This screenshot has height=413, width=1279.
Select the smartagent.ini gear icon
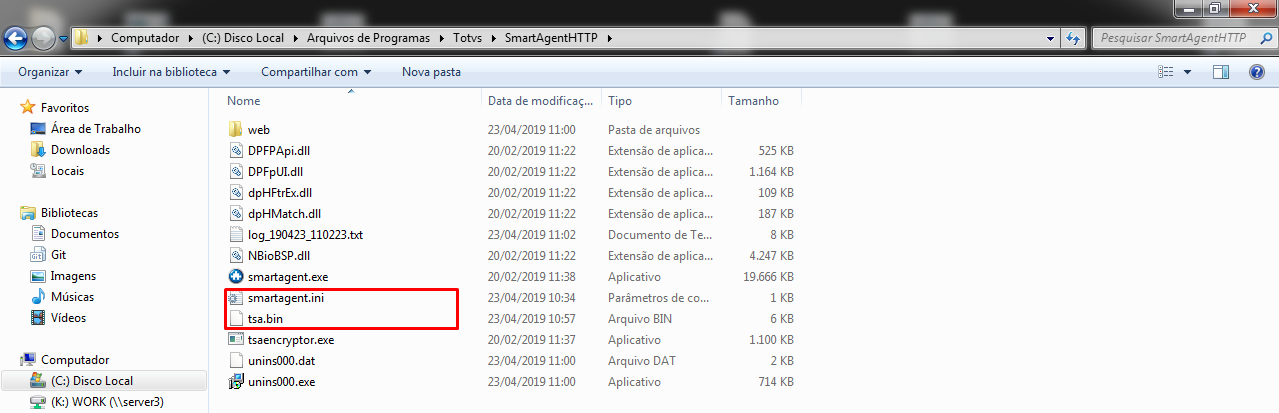coord(236,298)
